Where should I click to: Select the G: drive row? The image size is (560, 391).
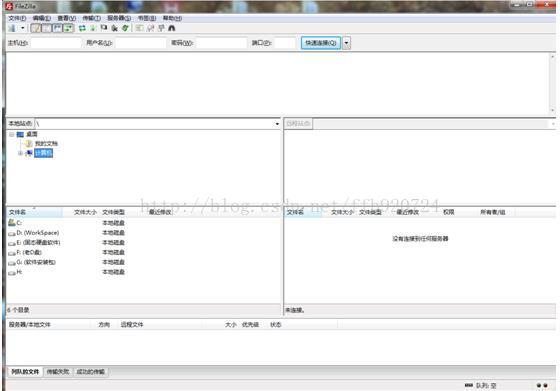point(144,262)
